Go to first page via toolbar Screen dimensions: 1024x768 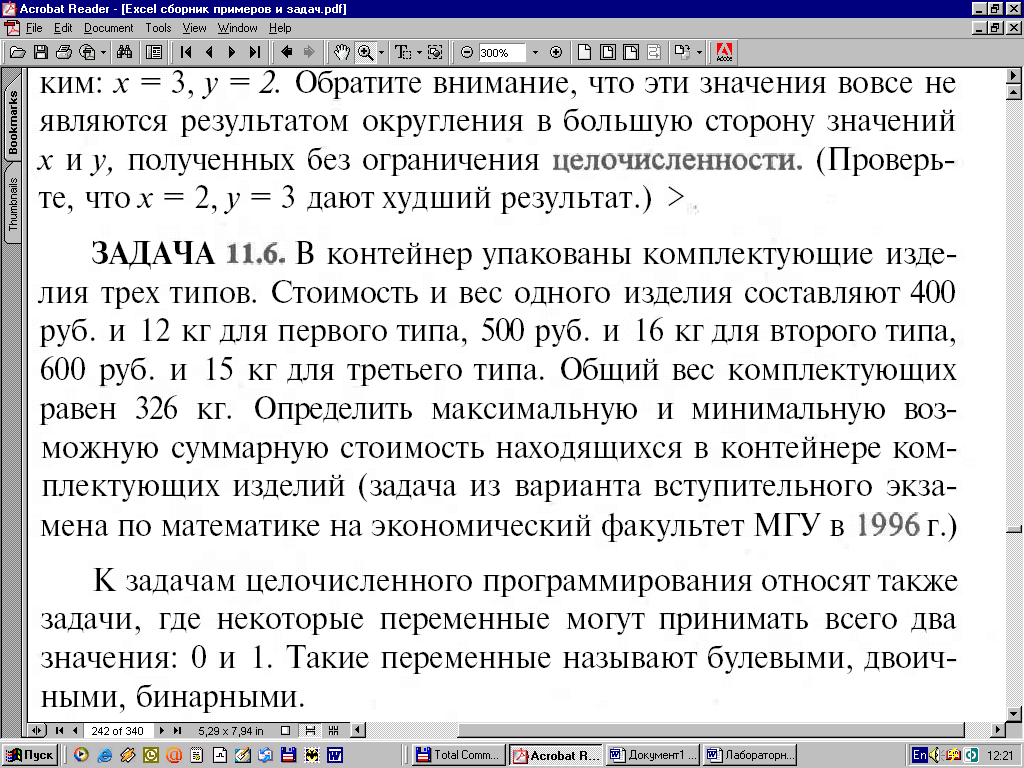tap(185, 52)
